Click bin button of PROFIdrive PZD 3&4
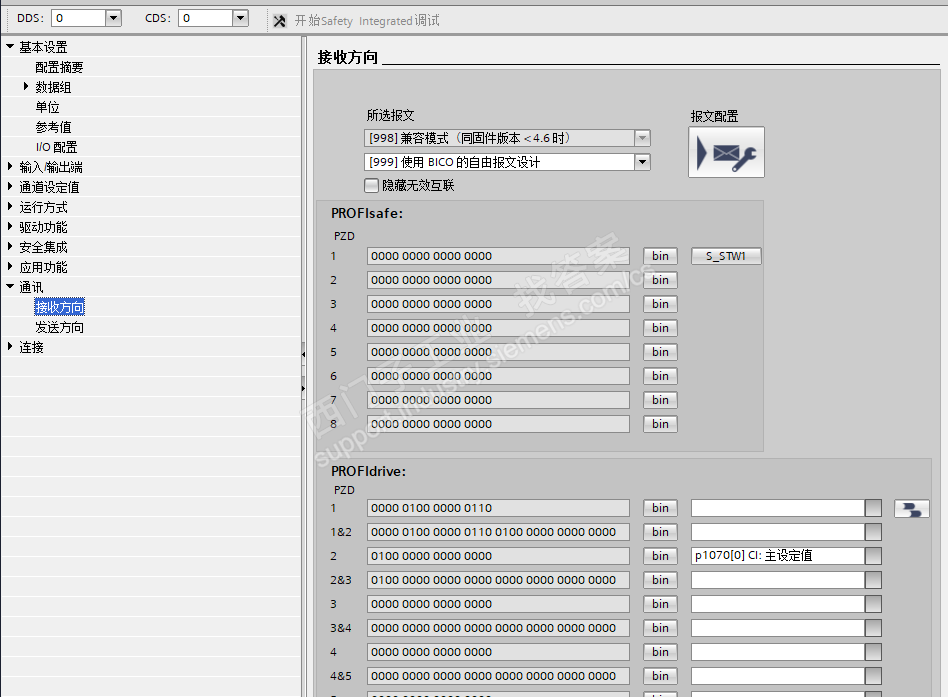948x697 pixels. (660, 628)
